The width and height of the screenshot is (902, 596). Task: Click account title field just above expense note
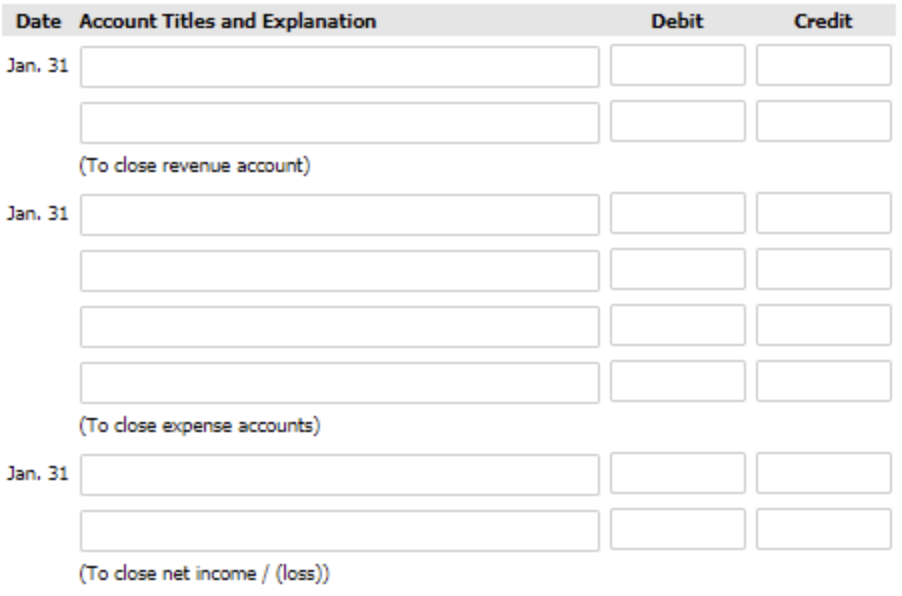(x=340, y=382)
